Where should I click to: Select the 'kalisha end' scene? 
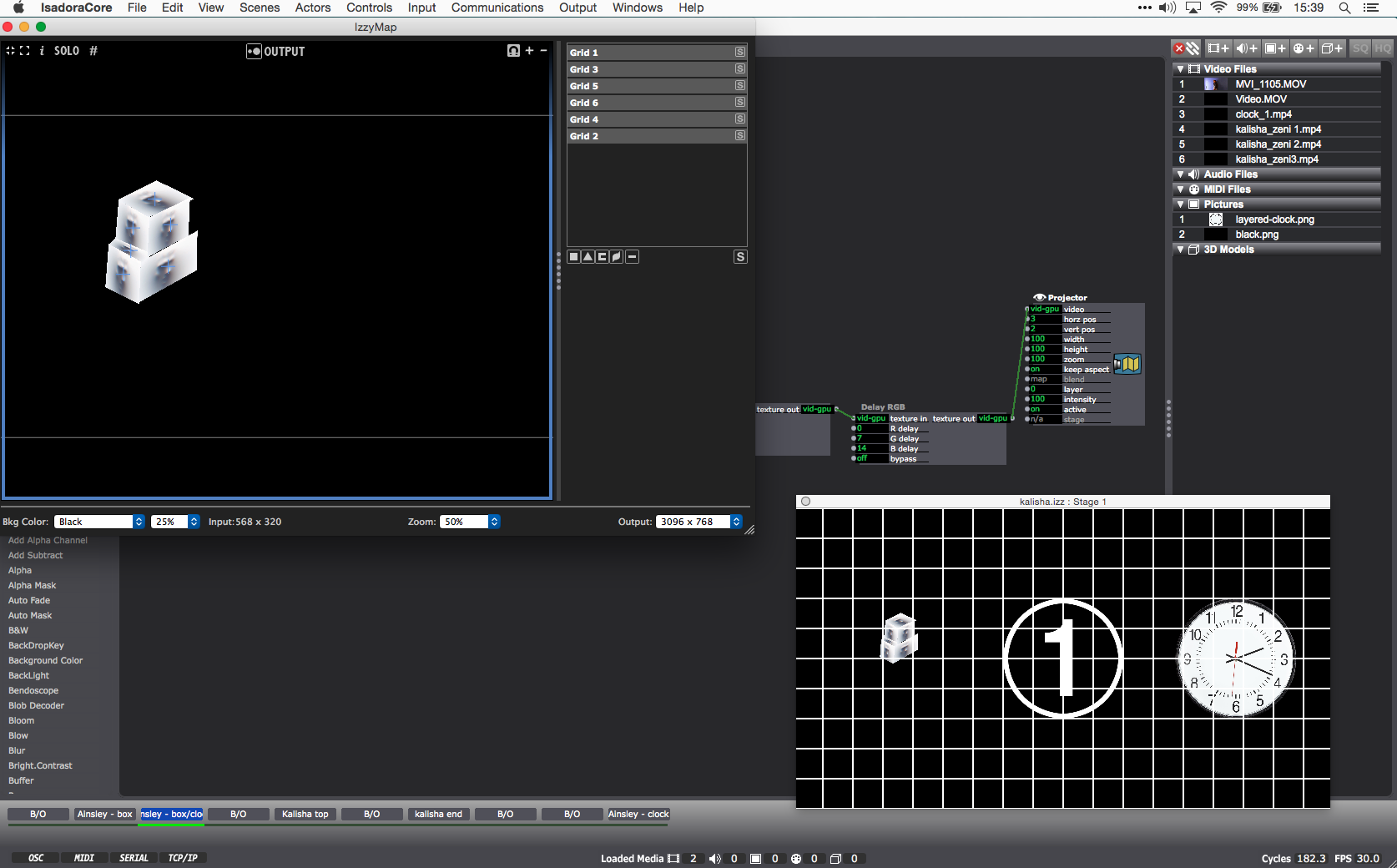[x=438, y=814]
